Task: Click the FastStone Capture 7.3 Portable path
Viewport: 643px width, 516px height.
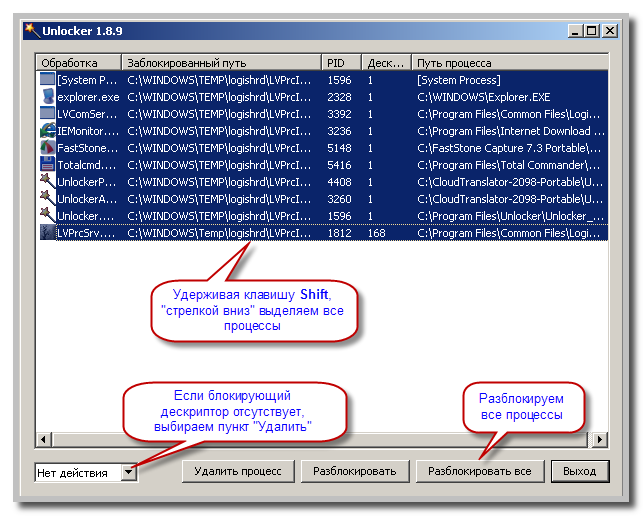Action: pyautogui.click(x=509, y=148)
